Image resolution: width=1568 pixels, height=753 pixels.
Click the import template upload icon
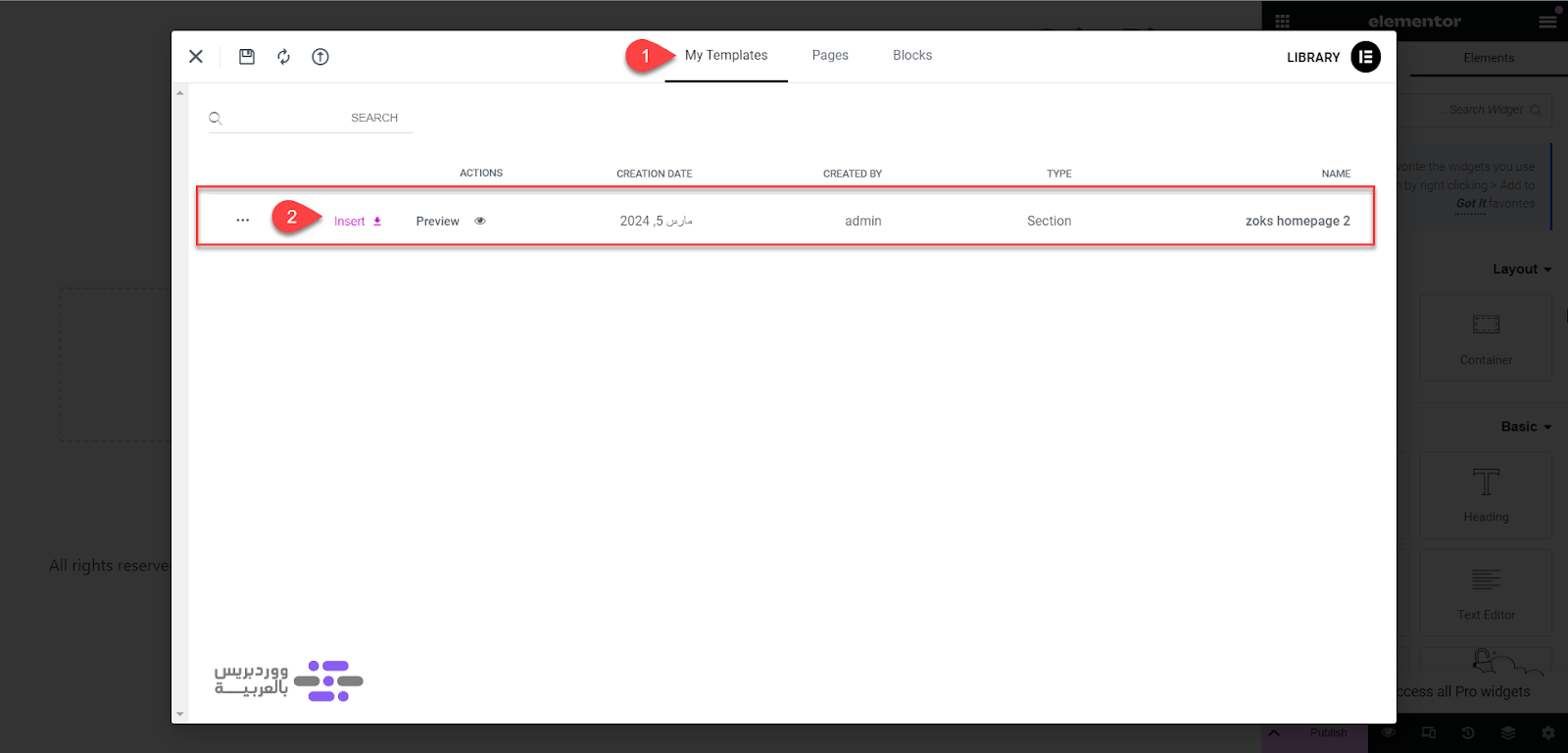point(320,57)
